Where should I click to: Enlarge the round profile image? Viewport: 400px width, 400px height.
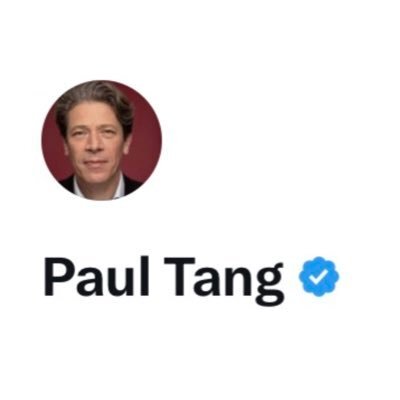click(101, 140)
